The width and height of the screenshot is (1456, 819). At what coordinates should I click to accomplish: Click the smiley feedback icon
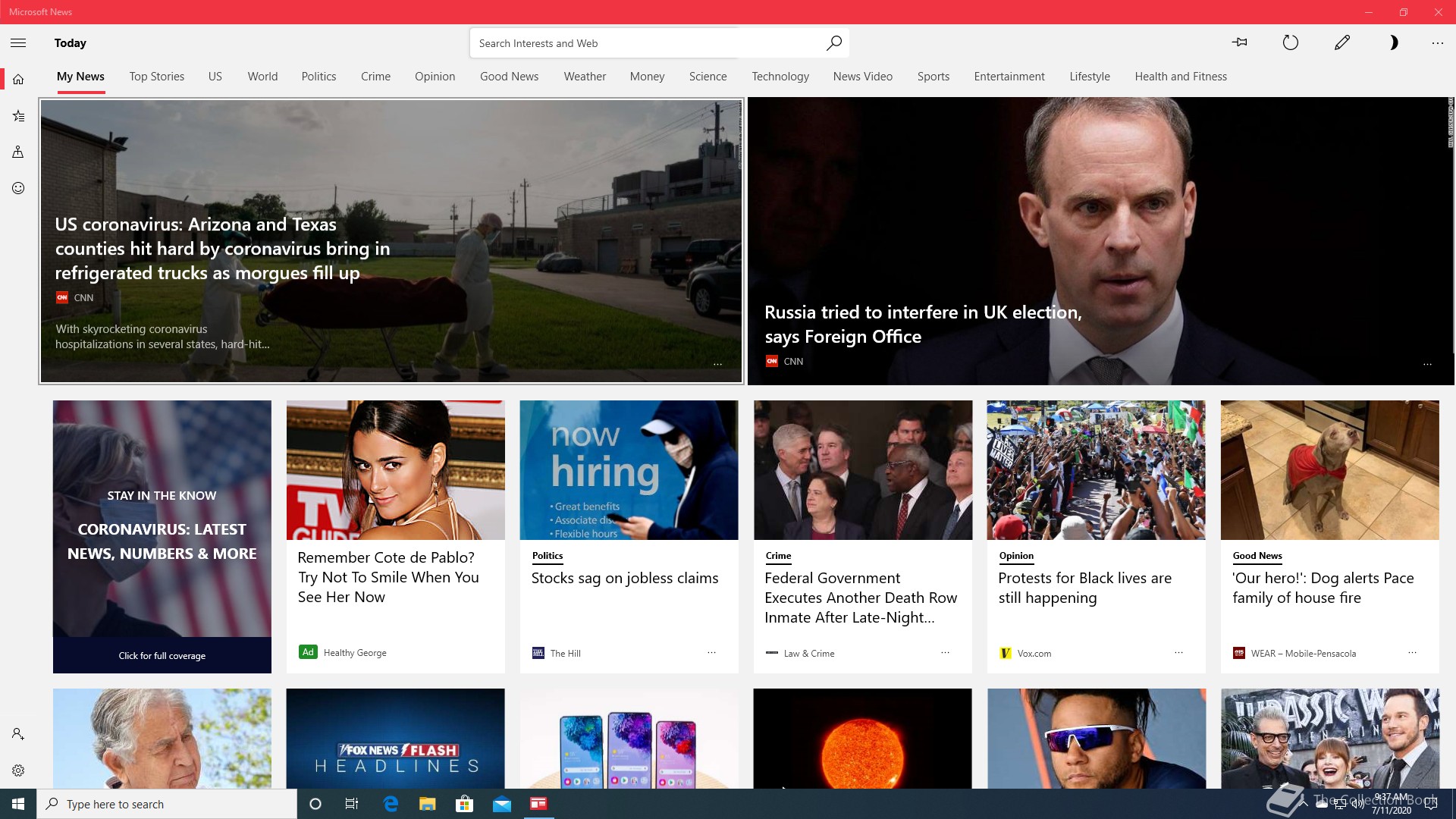point(18,188)
